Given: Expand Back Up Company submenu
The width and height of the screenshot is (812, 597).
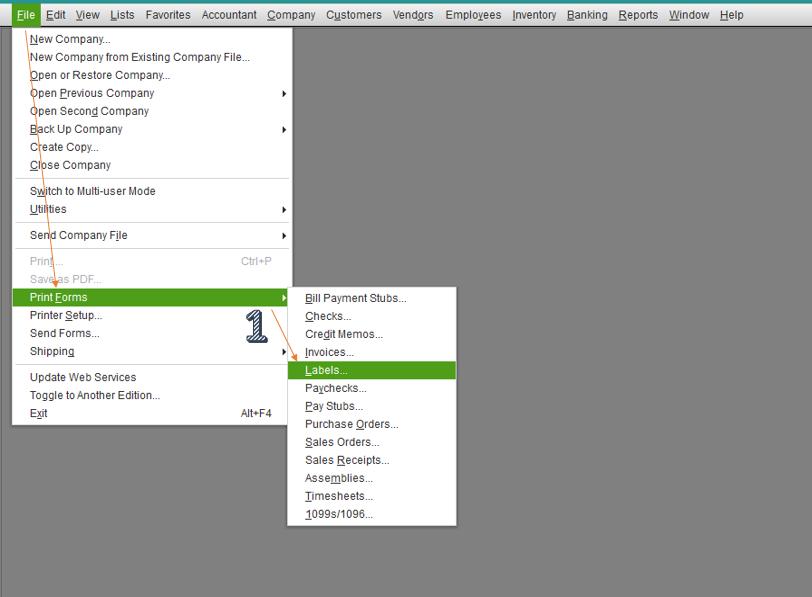Looking at the screenshot, I should [151, 129].
